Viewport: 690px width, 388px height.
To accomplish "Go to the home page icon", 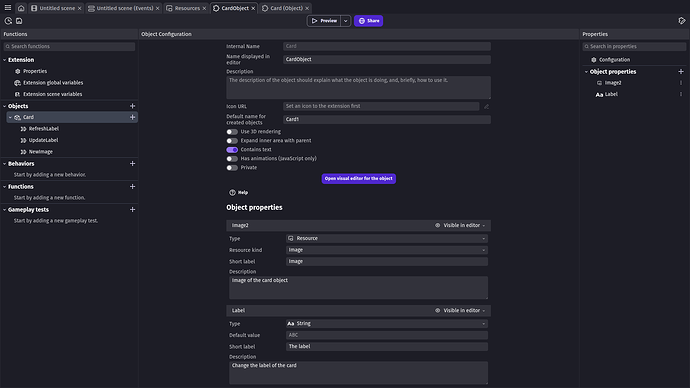I will pos(21,8).
